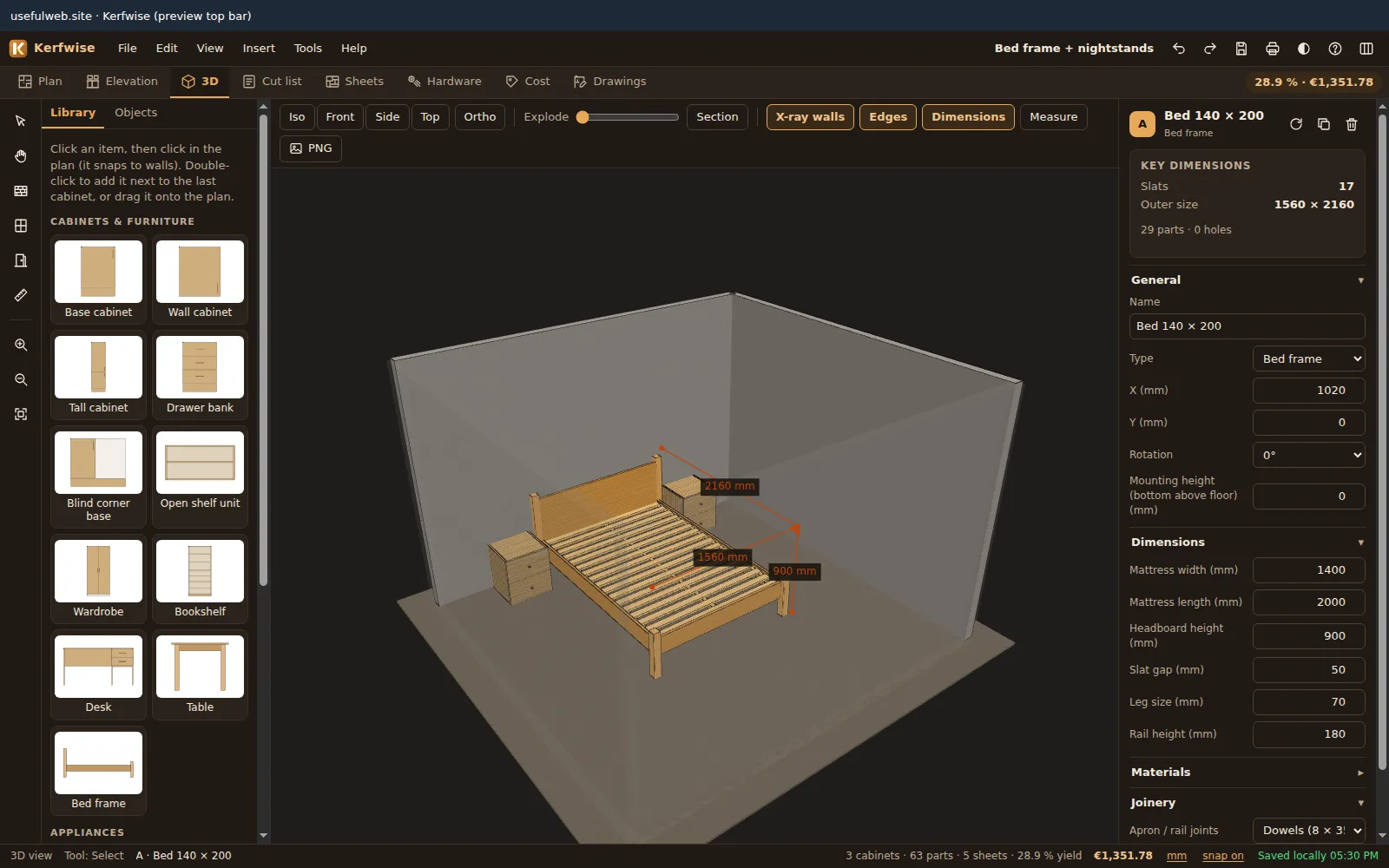This screenshot has height=868, width=1389.
Task: Collapse the Dimensions section
Action: coord(1247,542)
